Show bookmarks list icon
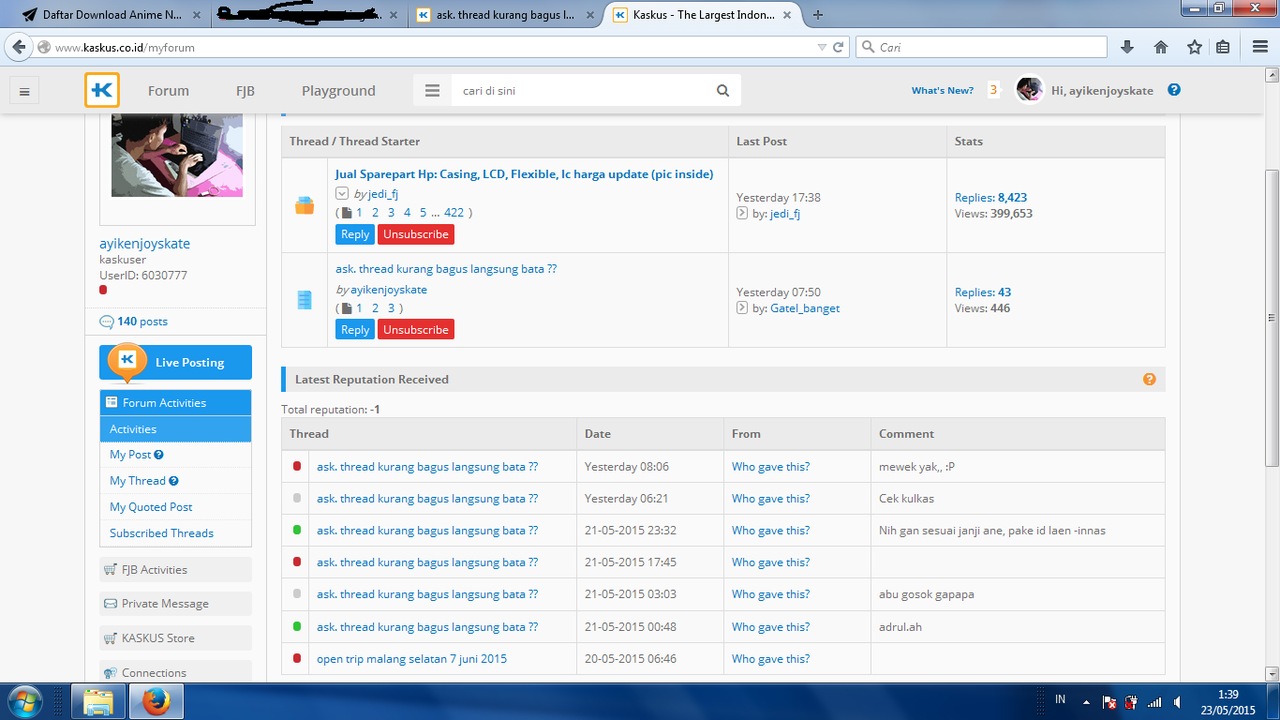 (x=1223, y=47)
